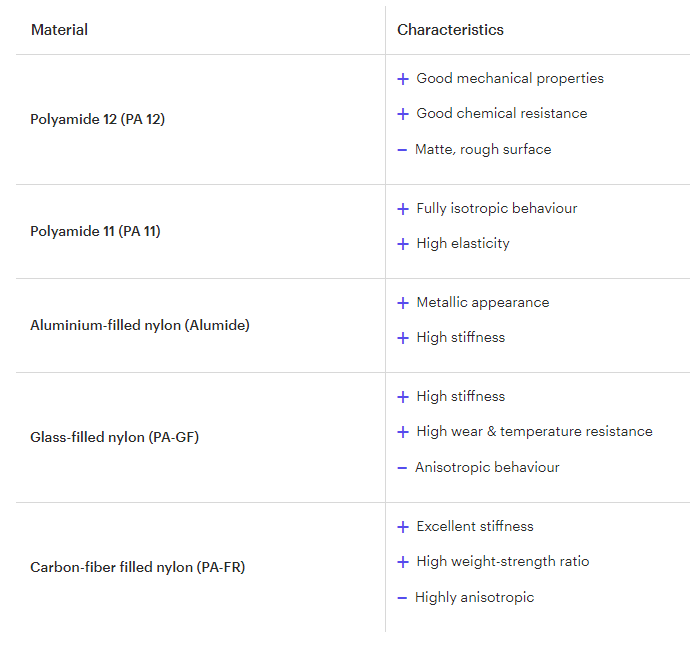
Task: Click Carbon-fiber filled nylon (PA-FR) label
Action: click(137, 567)
